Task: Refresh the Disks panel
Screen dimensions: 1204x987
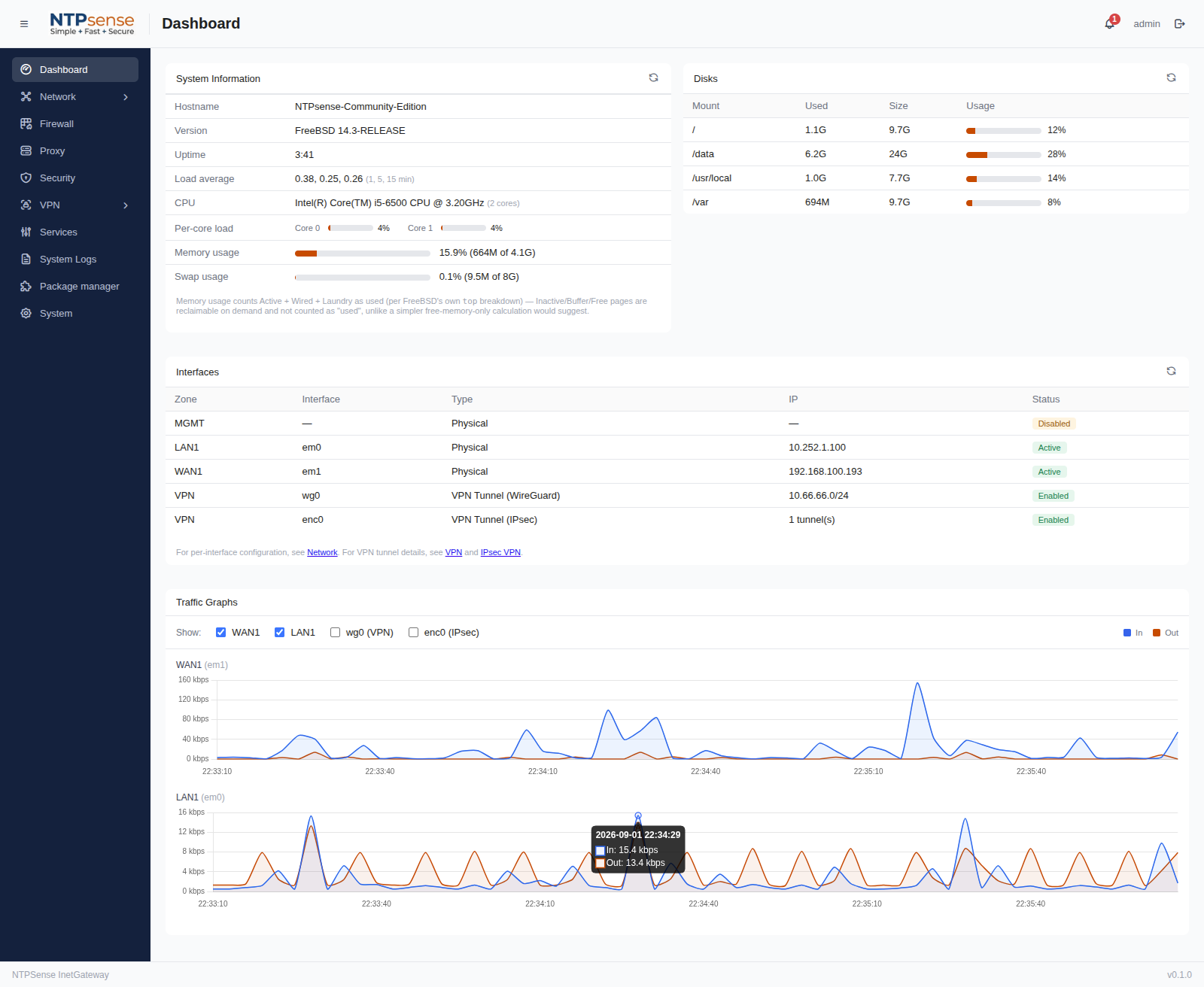Action: point(1171,77)
